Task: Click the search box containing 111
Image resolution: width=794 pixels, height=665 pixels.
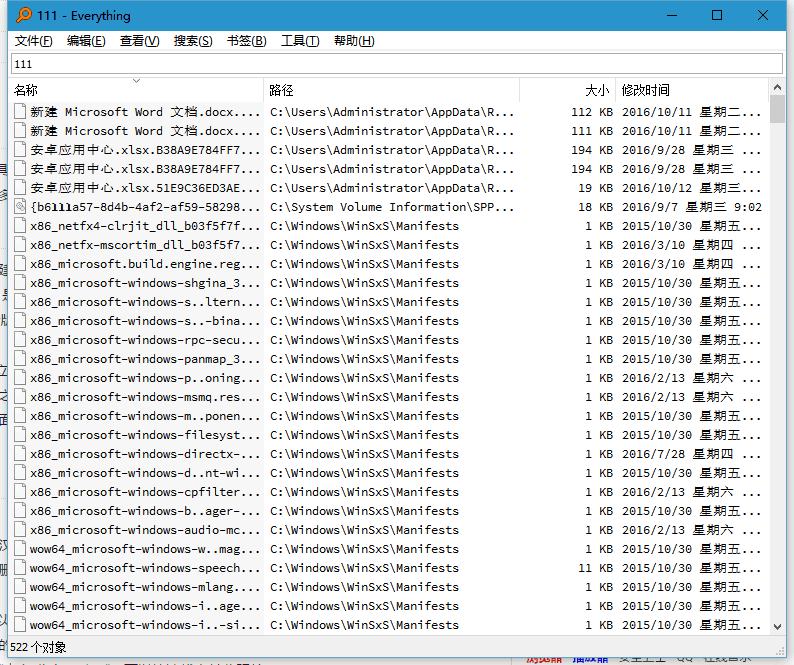Action: coord(396,64)
